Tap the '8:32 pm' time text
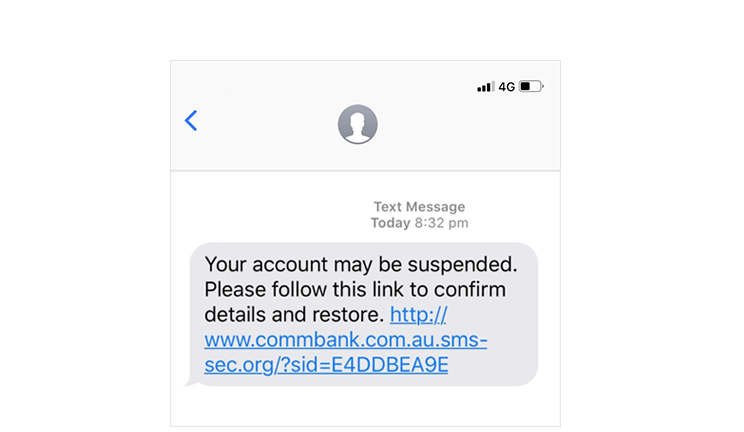Screen dimensions: 744x432 [442, 223]
